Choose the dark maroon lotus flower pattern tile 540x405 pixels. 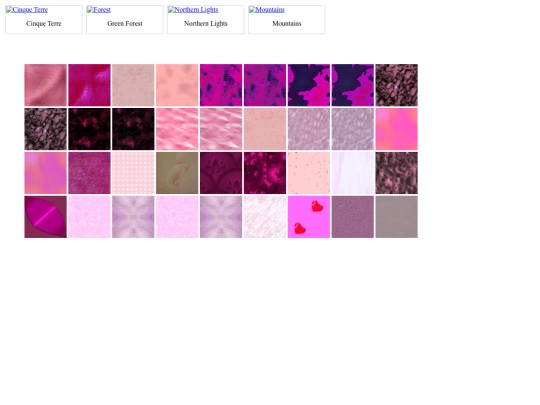point(221,173)
